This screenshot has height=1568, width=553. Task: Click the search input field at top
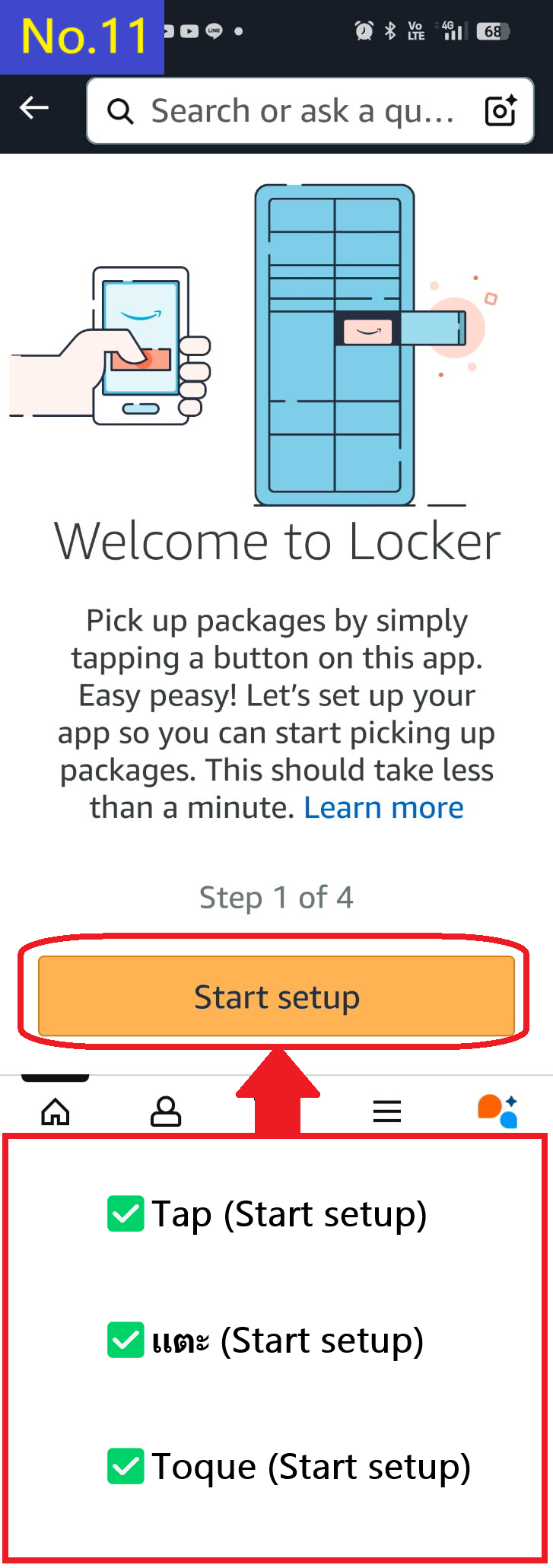tap(289, 110)
